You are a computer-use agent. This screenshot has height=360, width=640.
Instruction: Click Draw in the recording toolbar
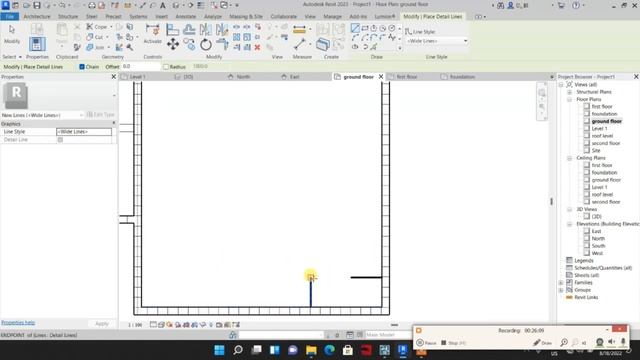[x=543, y=343]
